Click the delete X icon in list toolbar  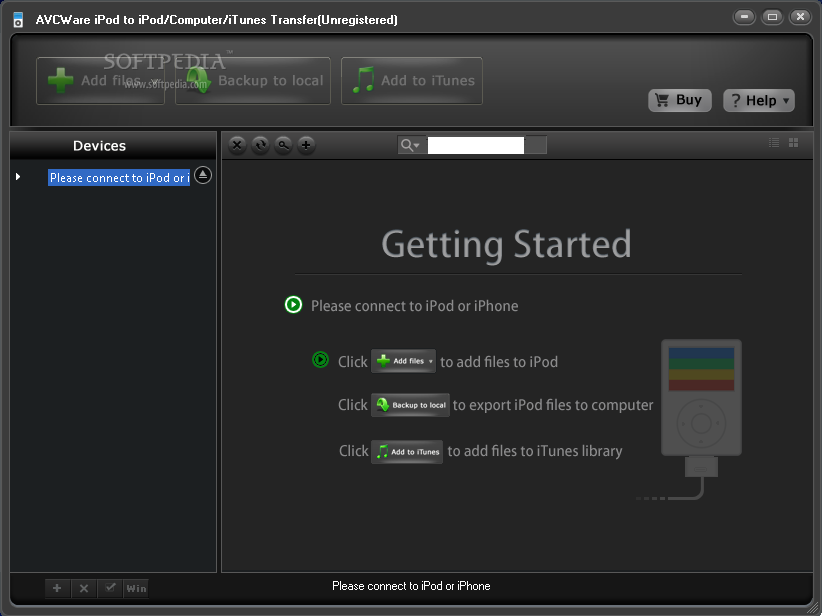[237, 145]
